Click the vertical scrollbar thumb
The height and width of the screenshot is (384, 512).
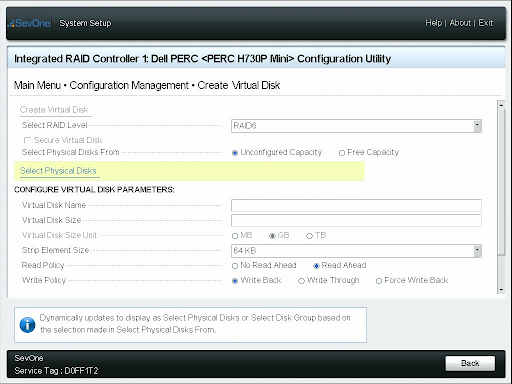point(501,182)
